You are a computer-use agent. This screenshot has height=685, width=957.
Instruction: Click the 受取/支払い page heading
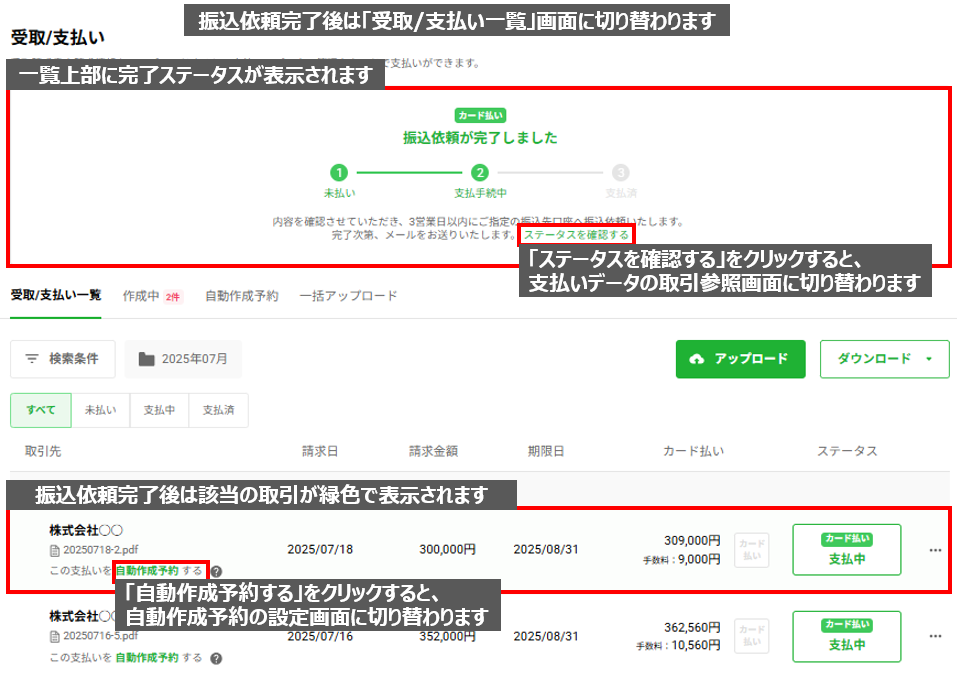tap(57, 38)
